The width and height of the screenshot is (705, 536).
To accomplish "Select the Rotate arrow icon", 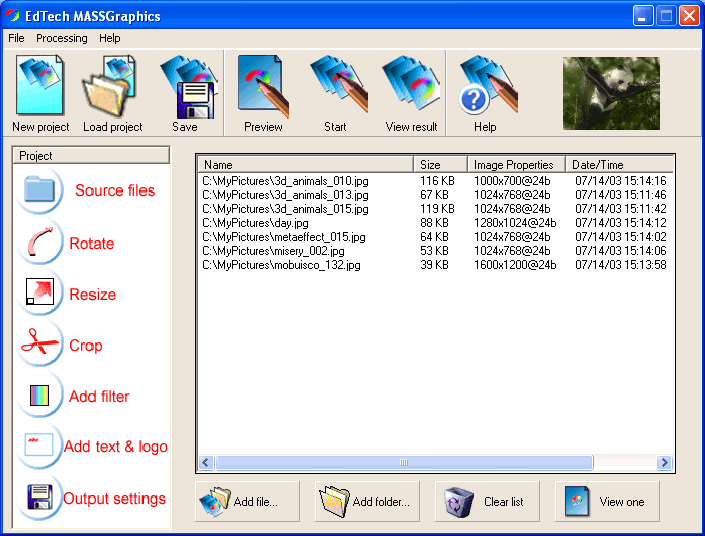I will click(x=40, y=242).
